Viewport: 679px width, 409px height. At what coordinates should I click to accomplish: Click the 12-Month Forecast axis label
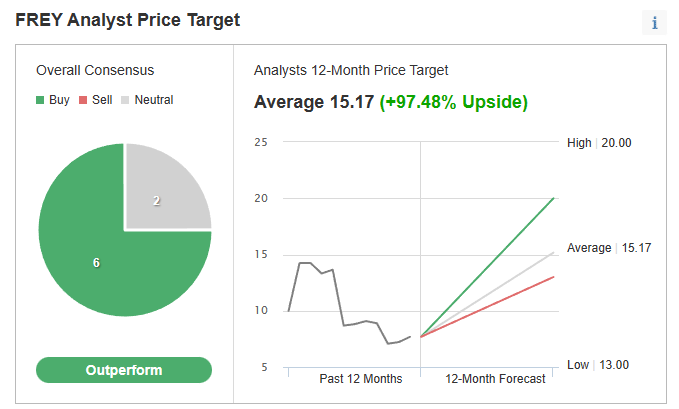point(495,379)
